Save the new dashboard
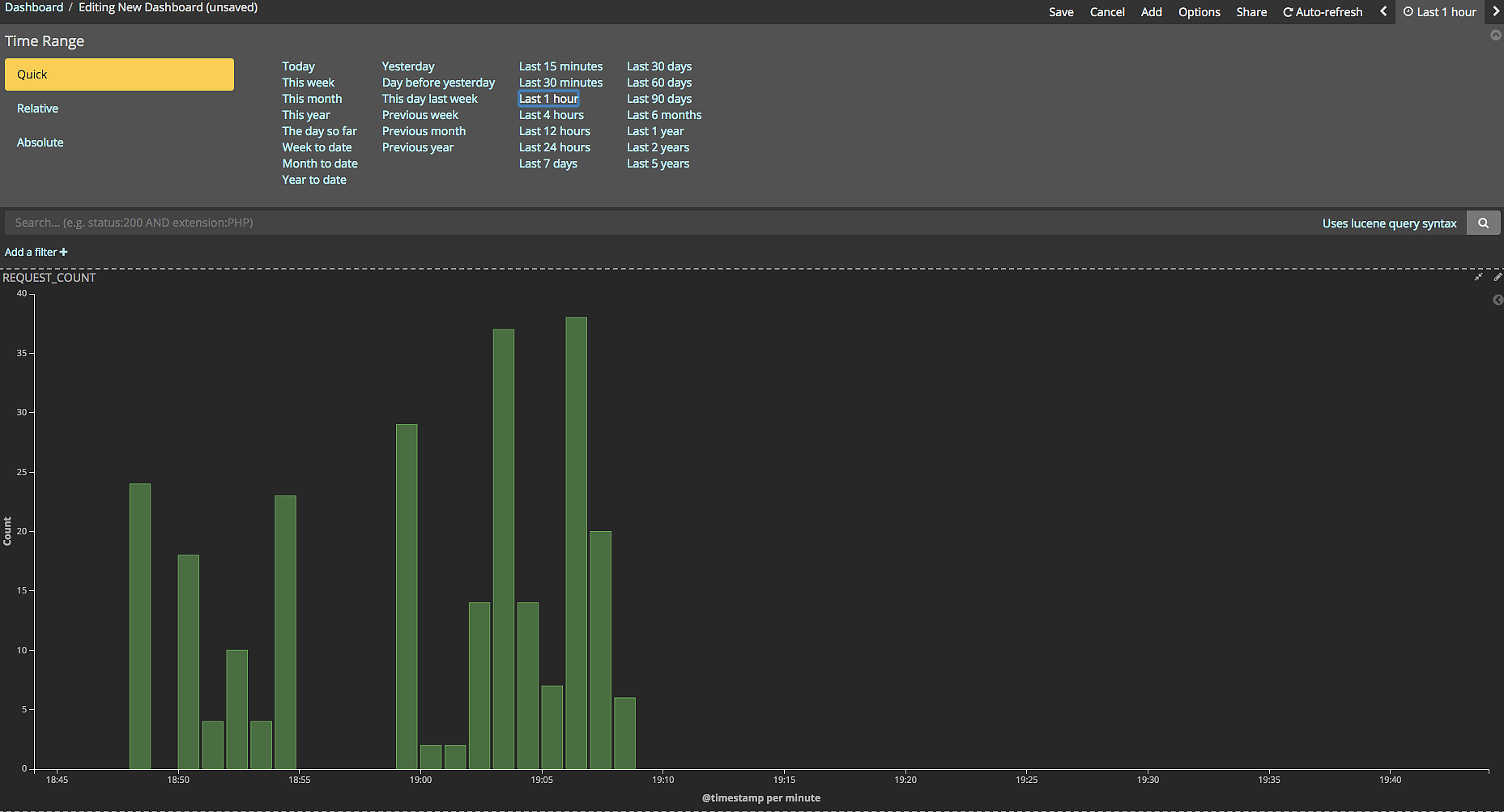The width and height of the screenshot is (1504, 812). coord(1061,12)
